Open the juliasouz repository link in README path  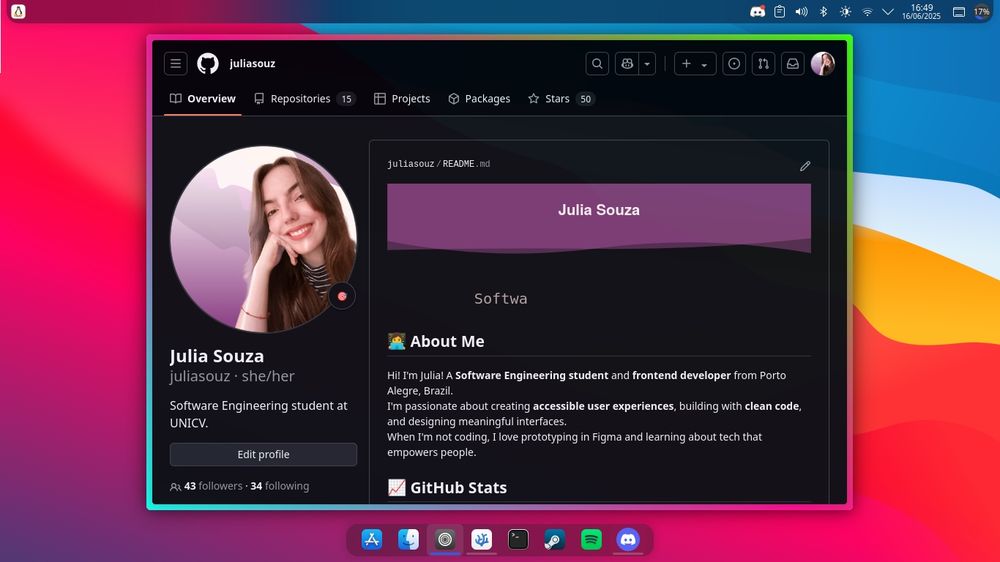coord(411,164)
